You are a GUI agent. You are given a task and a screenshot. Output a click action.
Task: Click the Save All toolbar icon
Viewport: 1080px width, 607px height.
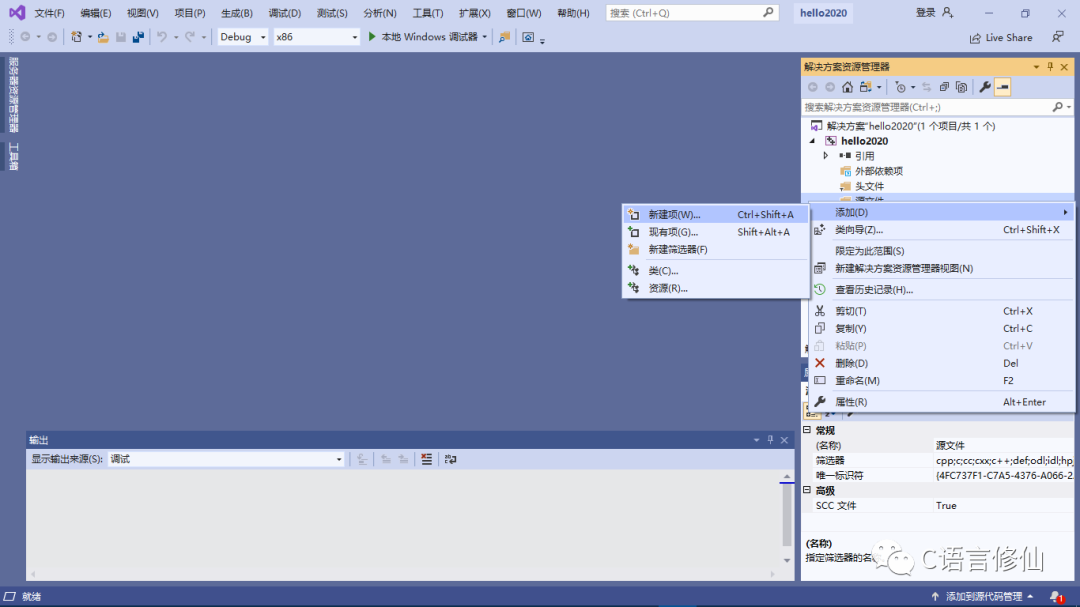tap(138, 37)
